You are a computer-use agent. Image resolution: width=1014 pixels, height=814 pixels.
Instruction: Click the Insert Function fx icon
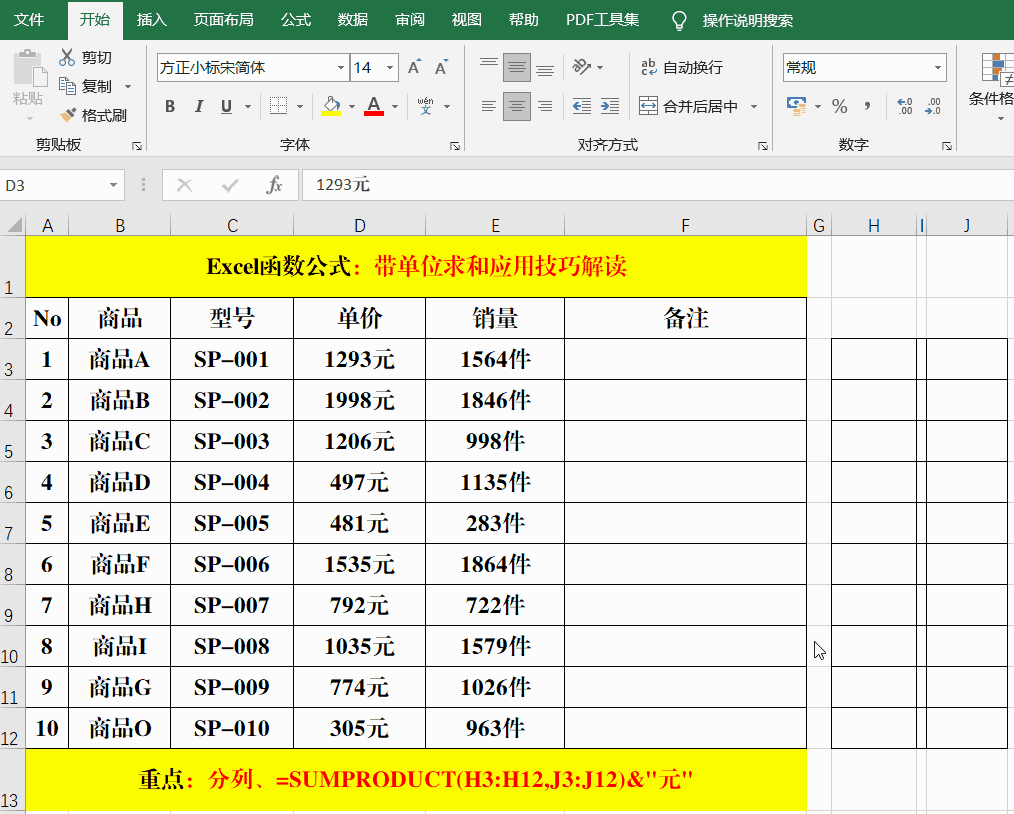pyautogui.click(x=274, y=185)
